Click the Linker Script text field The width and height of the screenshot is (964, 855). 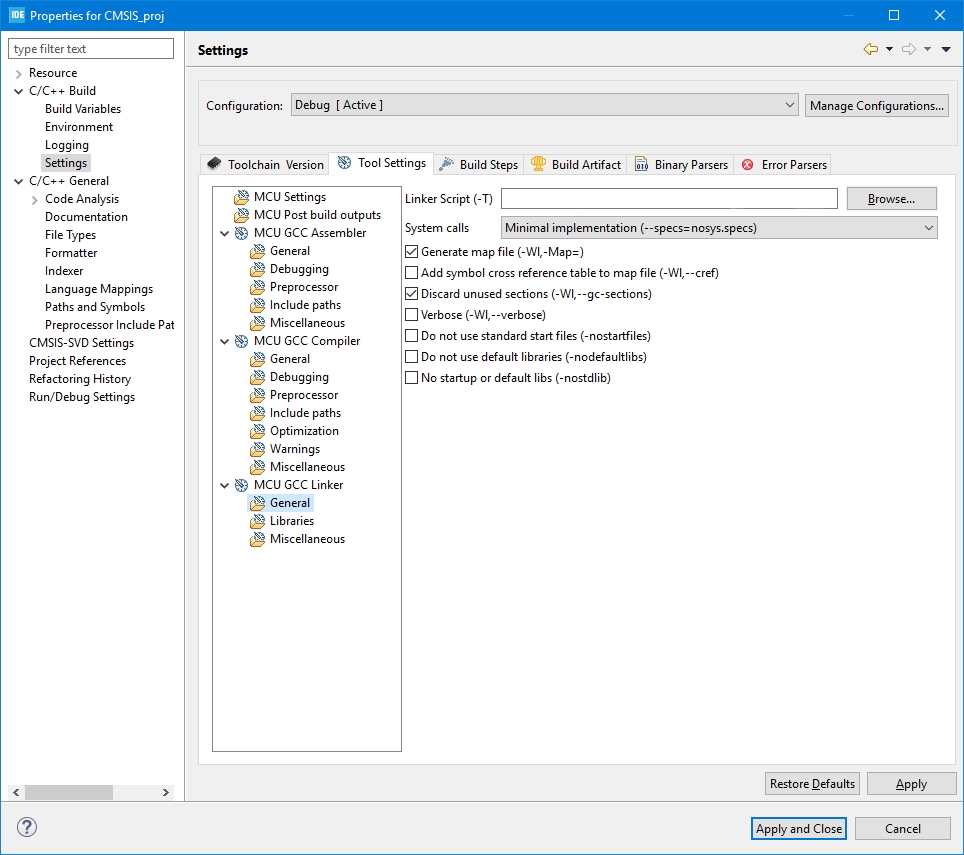pos(668,199)
